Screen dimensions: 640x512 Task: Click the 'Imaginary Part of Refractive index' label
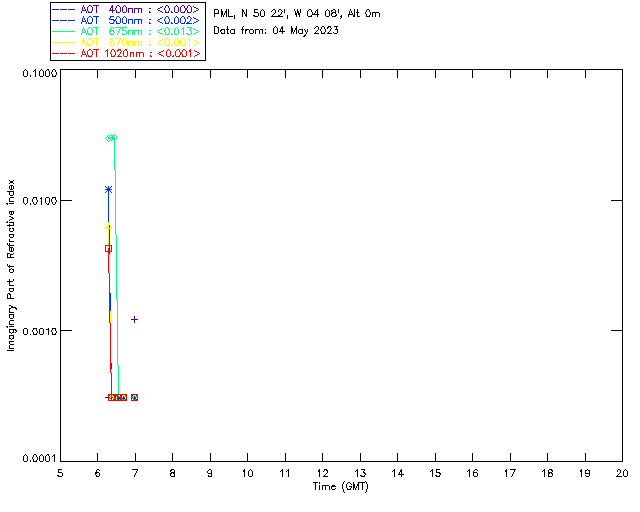[x=11, y=265]
